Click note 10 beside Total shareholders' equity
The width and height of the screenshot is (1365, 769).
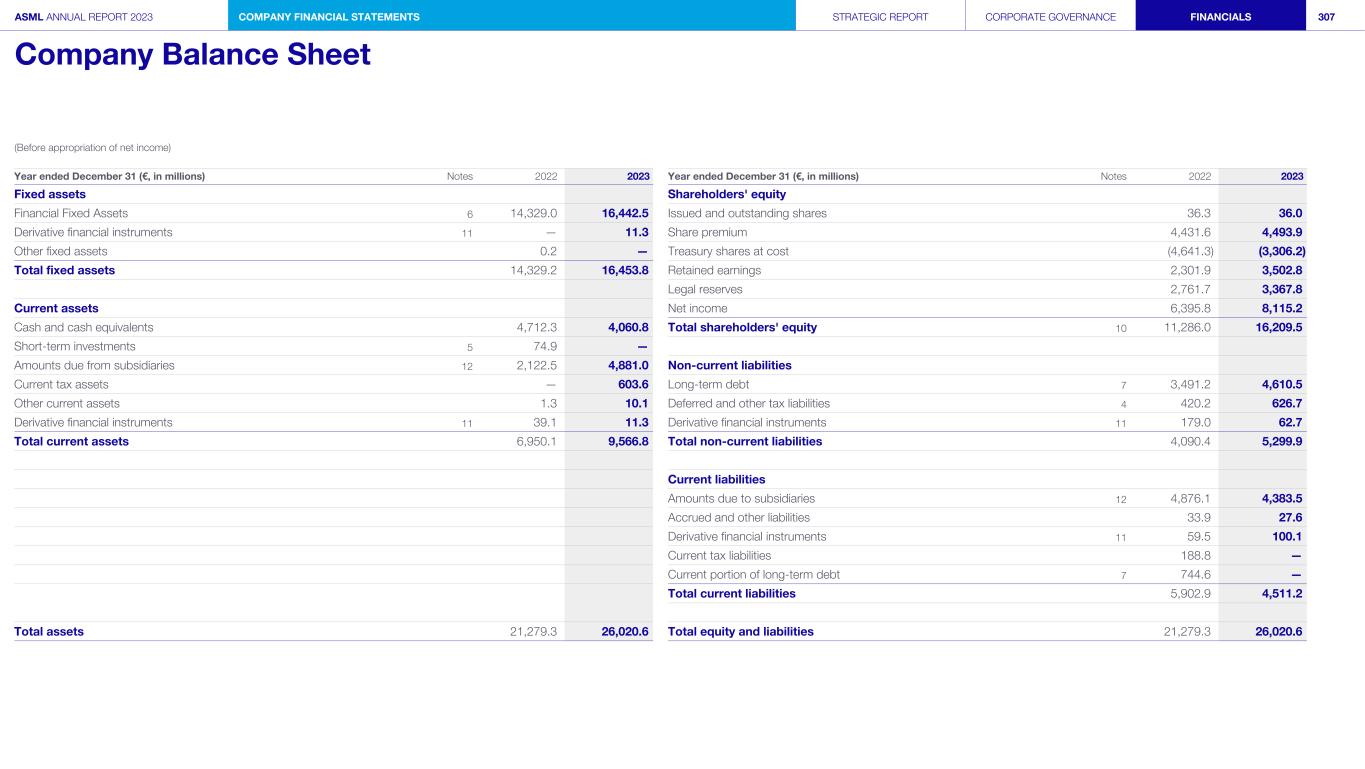(1120, 328)
